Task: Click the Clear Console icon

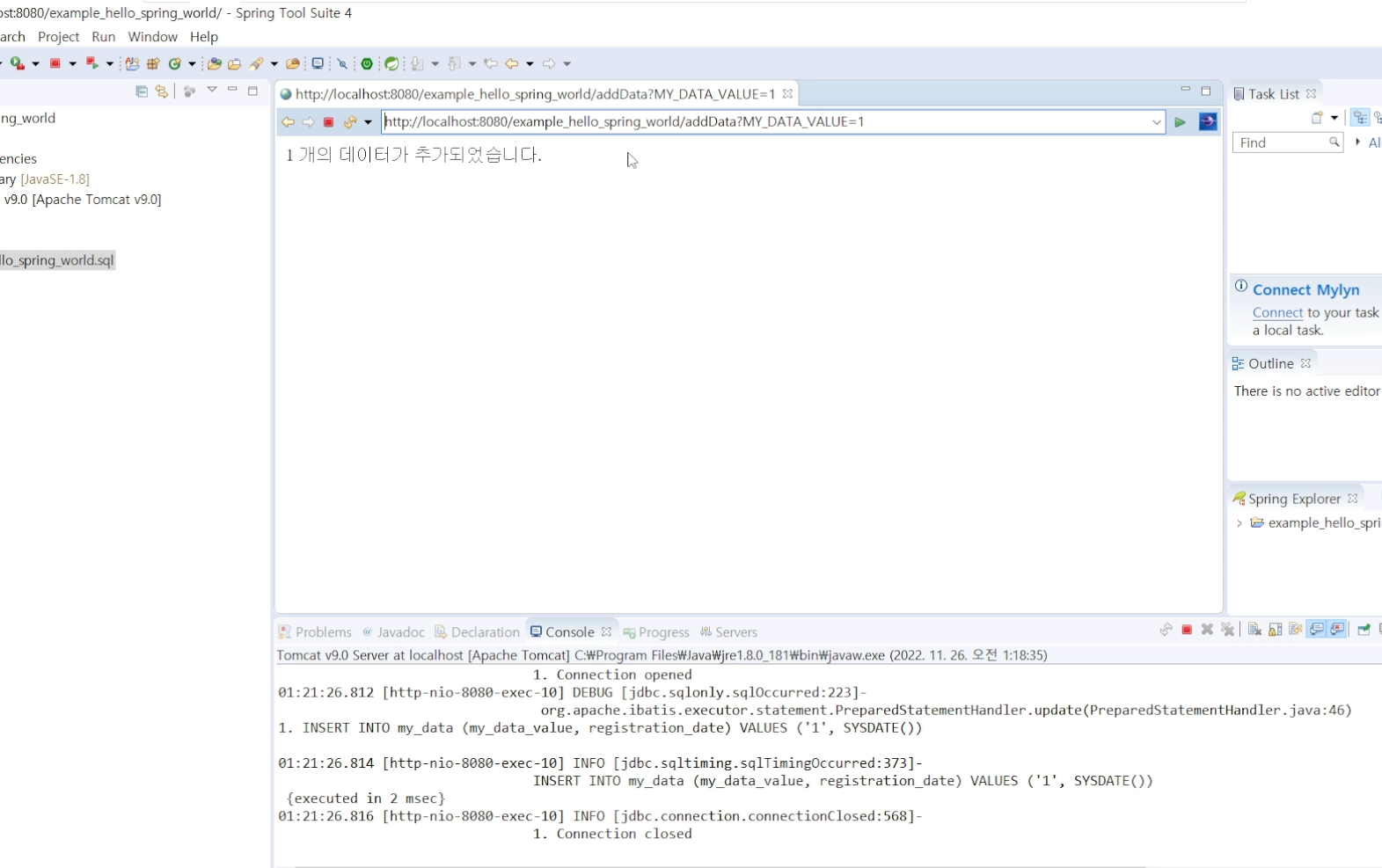Action: (1254, 630)
